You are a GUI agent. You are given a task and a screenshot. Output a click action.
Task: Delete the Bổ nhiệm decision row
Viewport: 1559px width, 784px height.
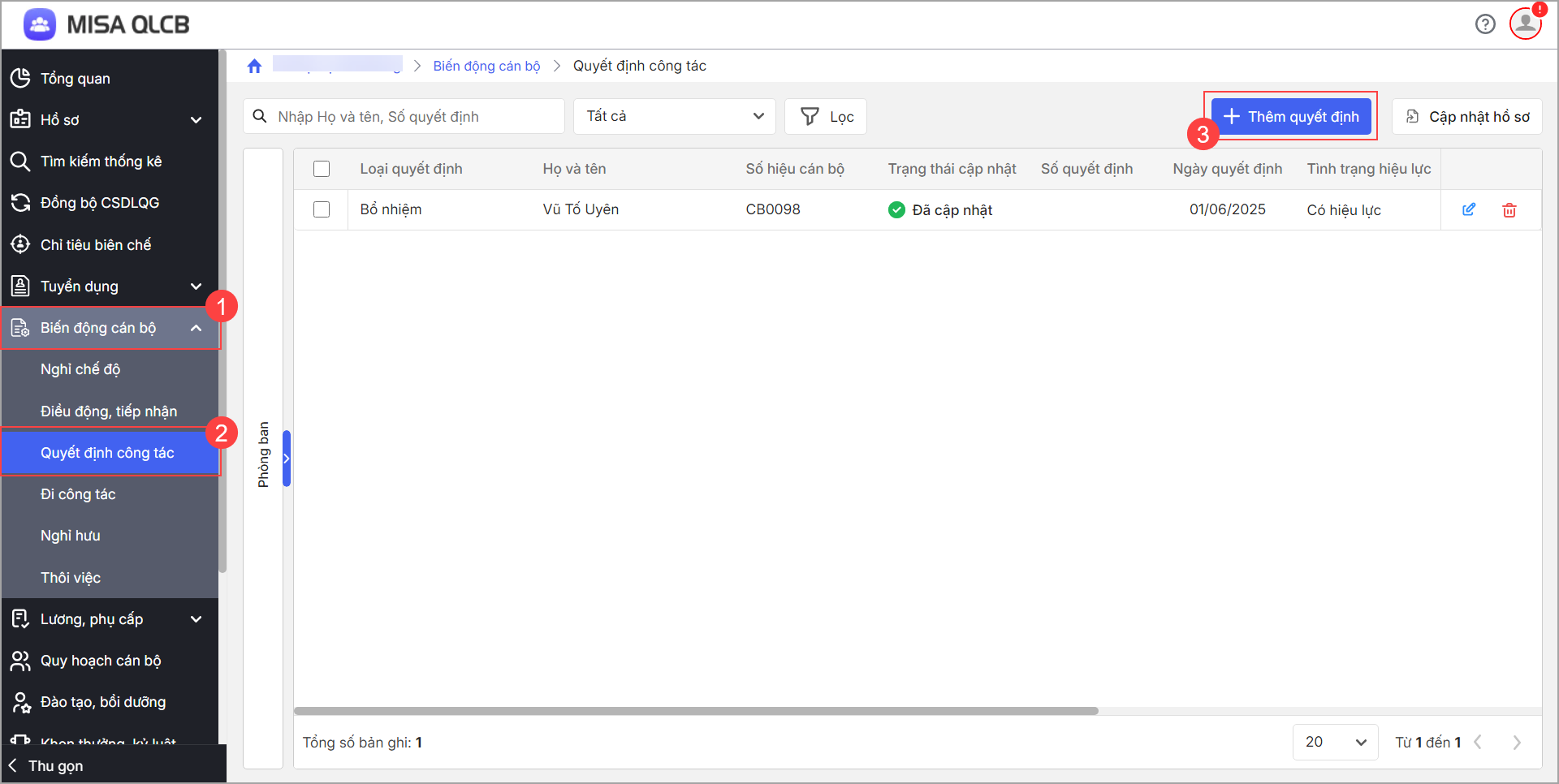[1509, 210]
